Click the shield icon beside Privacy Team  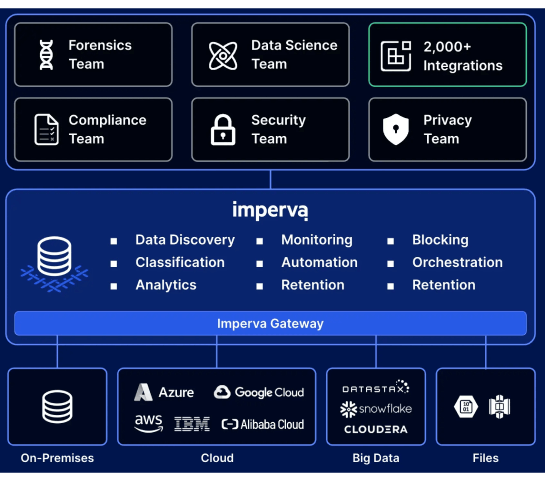pyautogui.click(x=396, y=129)
